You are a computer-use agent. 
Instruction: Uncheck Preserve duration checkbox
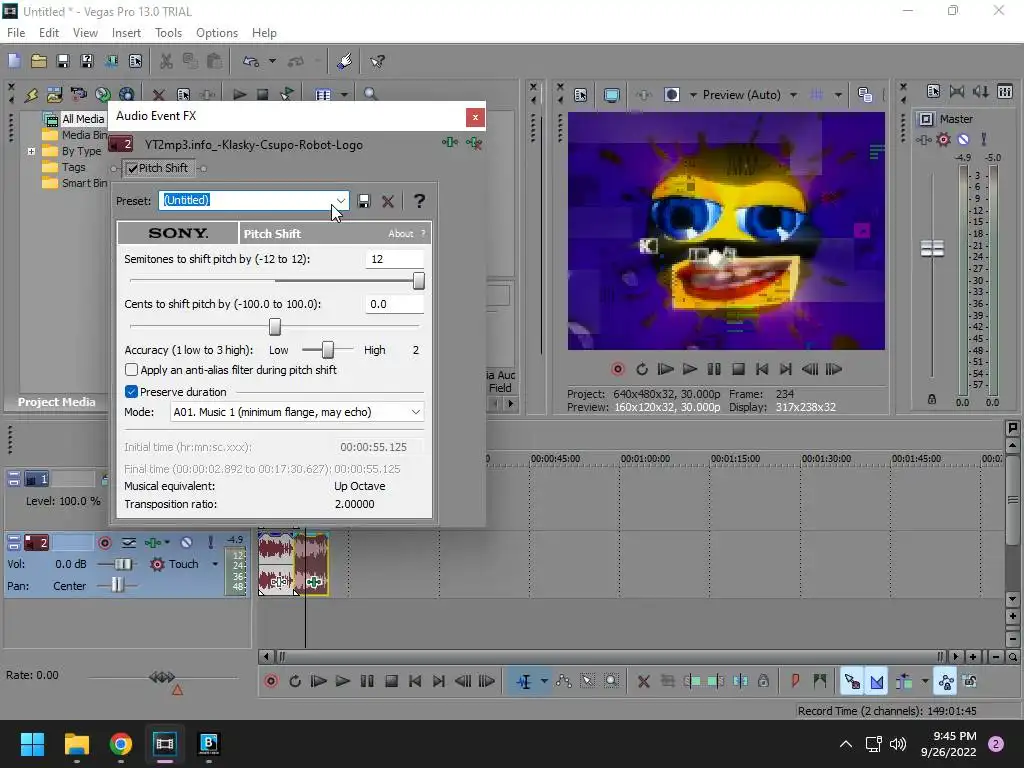click(131, 392)
